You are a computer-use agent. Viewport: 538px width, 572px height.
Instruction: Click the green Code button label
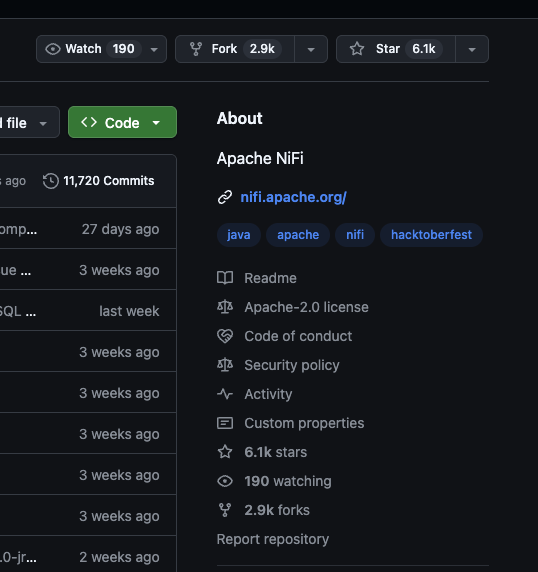(x=122, y=123)
